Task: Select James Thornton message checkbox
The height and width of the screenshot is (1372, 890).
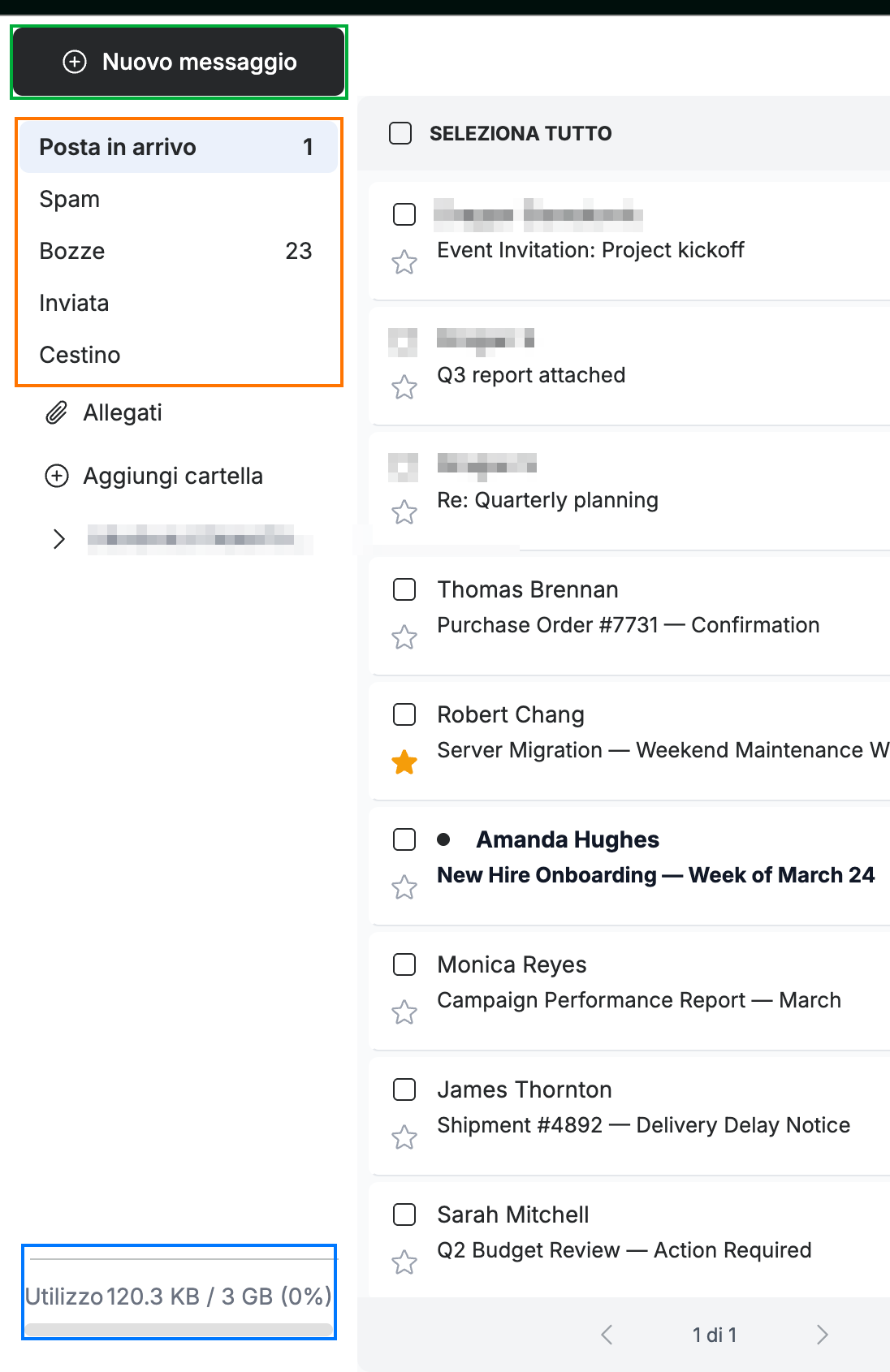Action: (404, 1089)
